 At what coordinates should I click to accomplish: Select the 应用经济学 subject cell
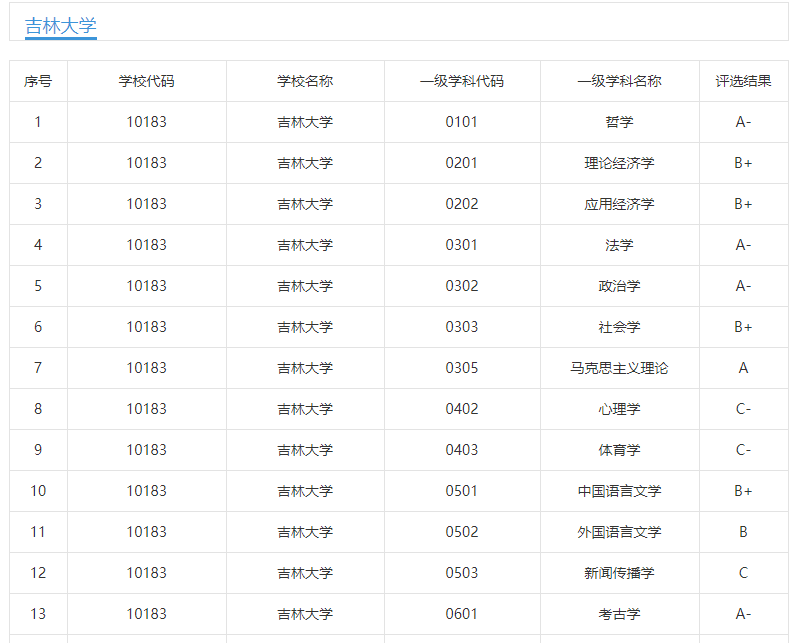(x=620, y=204)
